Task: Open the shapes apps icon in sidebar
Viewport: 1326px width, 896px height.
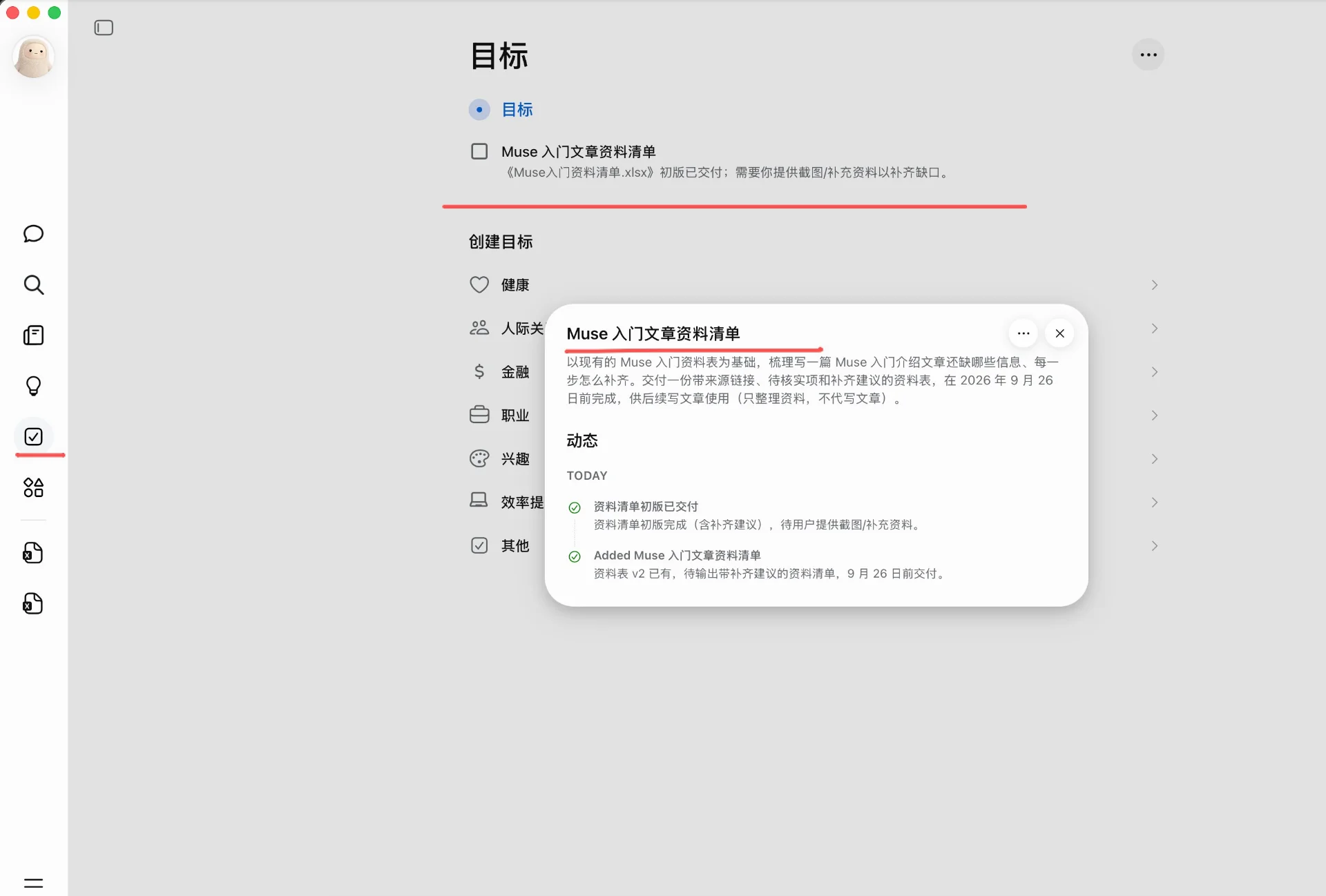Action: 33,487
